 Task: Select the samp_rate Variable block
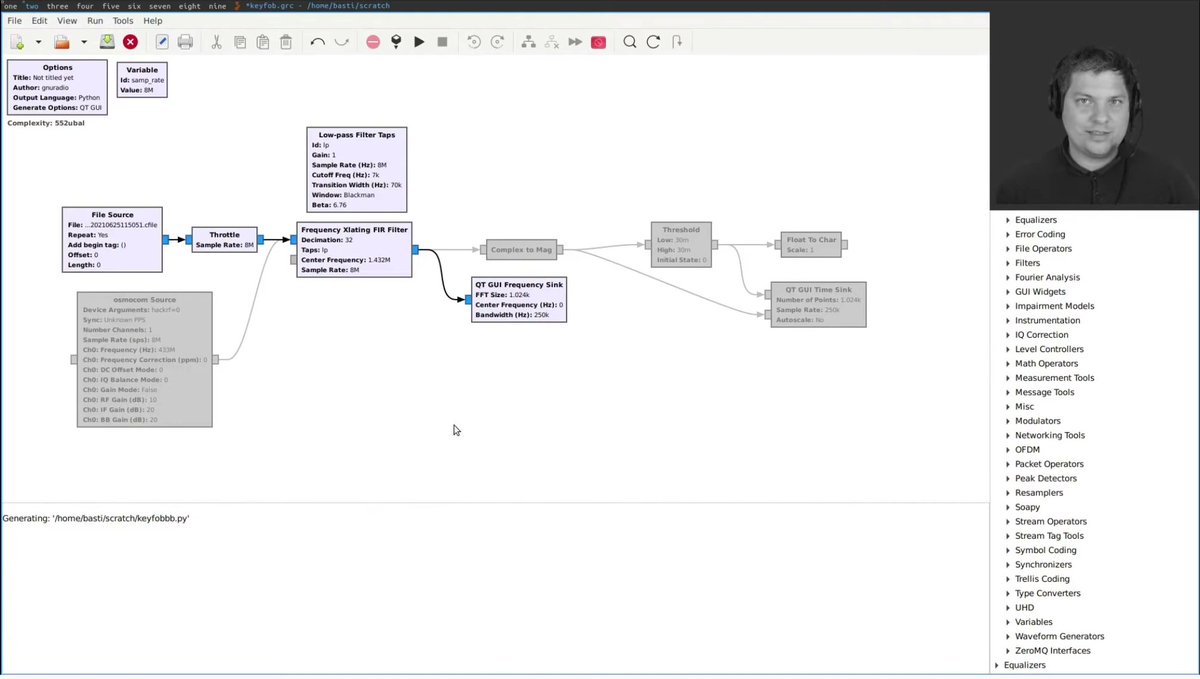pos(142,80)
